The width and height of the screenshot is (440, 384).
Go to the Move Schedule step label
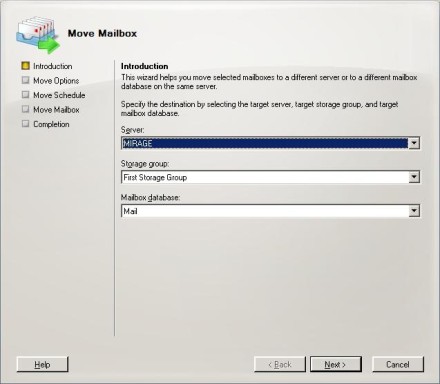(x=59, y=95)
